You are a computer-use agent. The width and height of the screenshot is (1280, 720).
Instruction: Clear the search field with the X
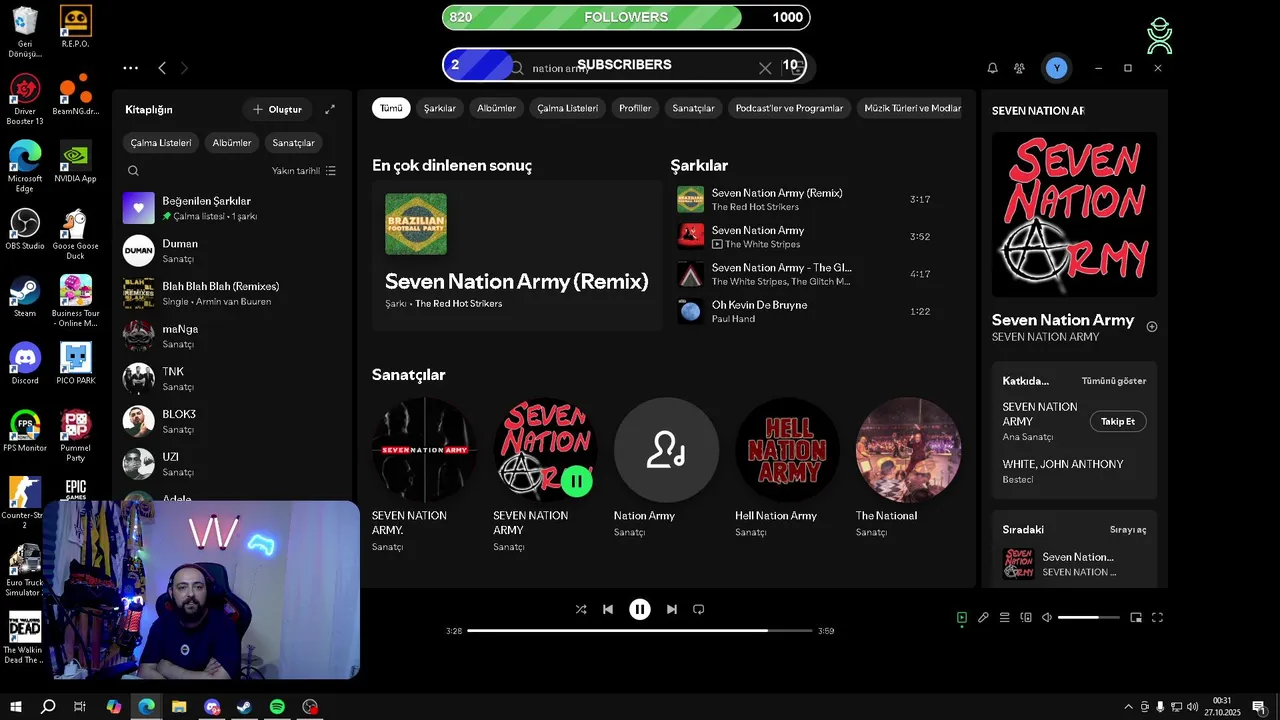click(x=765, y=68)
